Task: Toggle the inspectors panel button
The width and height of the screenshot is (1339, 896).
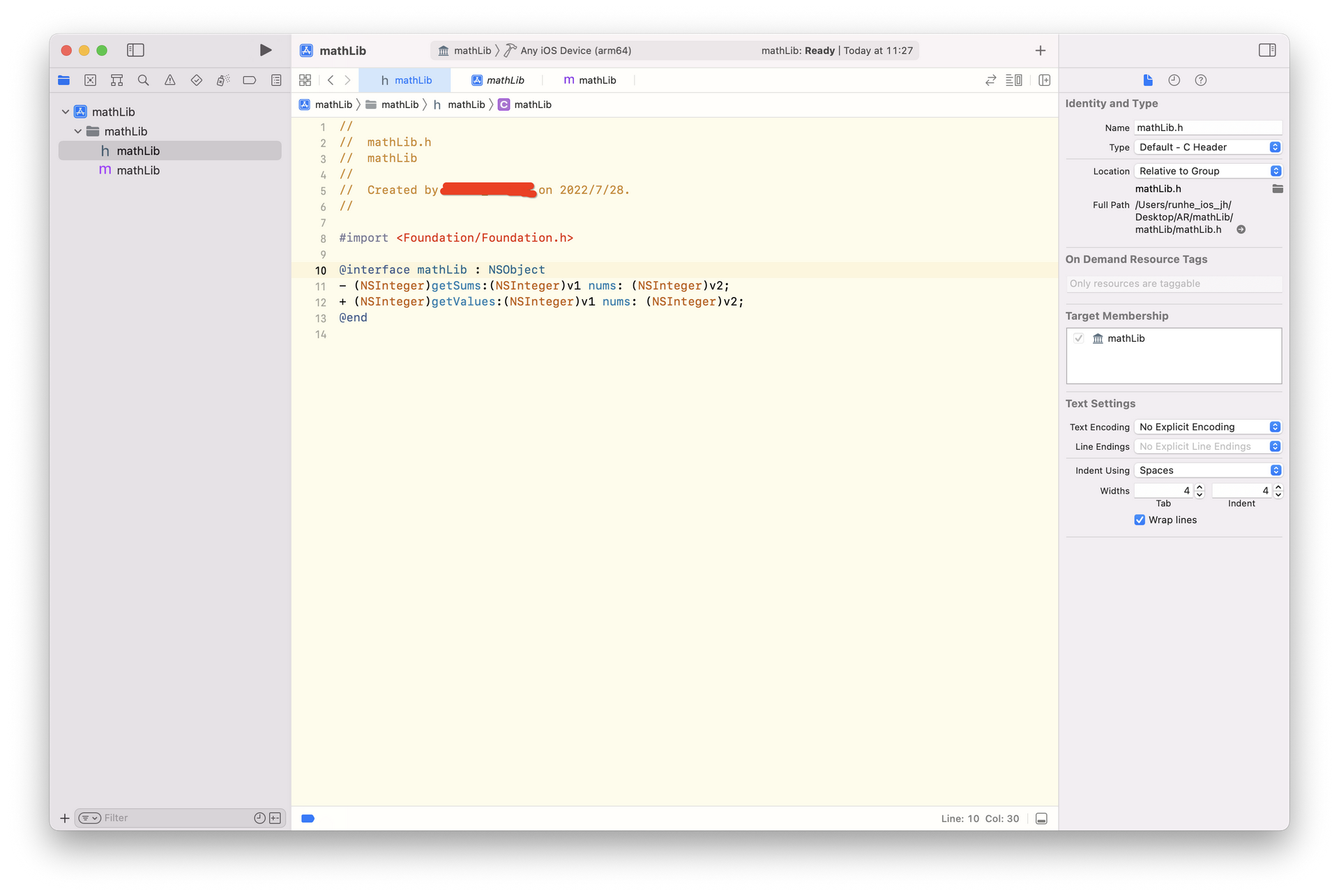Action: (x=1267, y=50)
